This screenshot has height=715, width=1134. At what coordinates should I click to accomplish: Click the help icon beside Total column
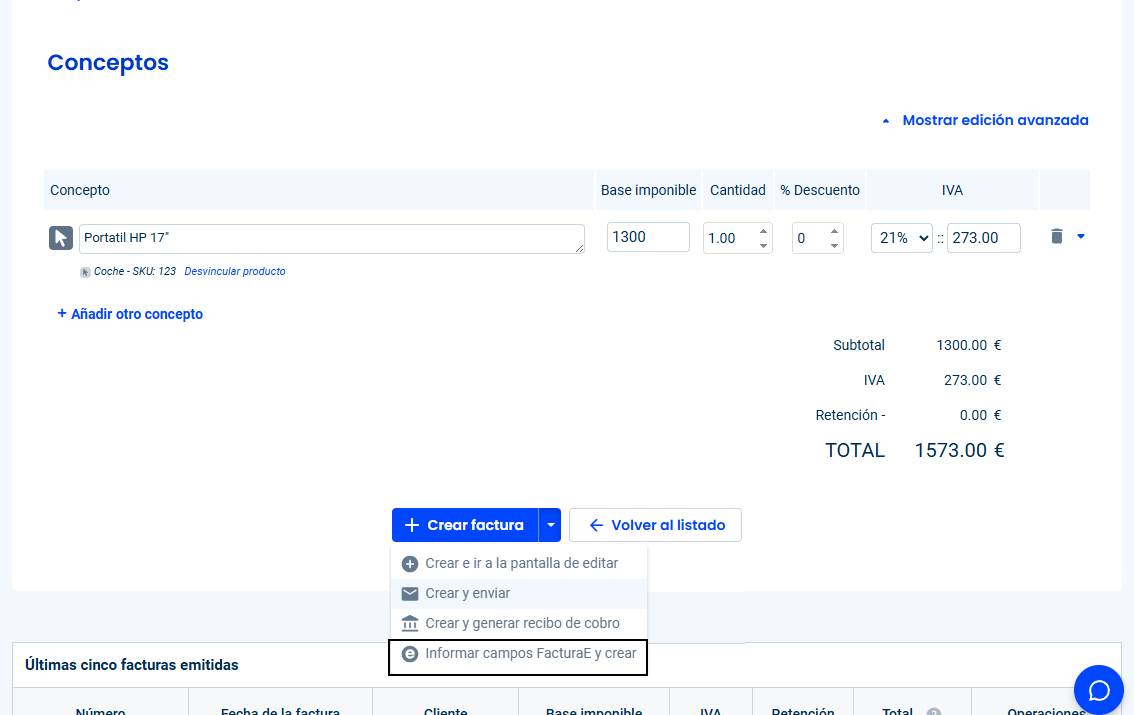click(934, 713)
